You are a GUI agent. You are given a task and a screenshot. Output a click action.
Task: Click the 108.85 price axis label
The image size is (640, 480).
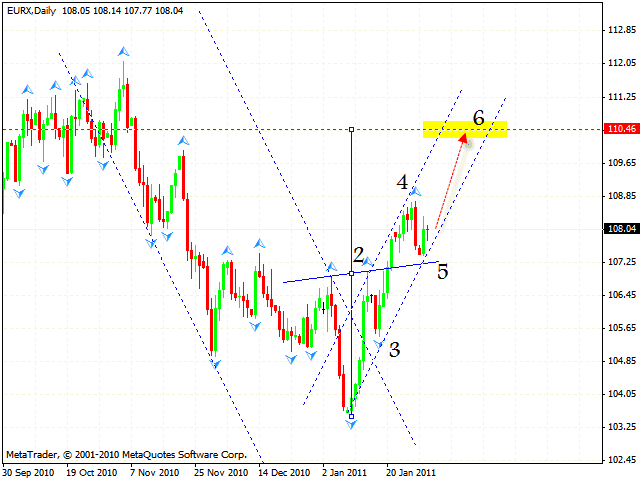(622, 196)
